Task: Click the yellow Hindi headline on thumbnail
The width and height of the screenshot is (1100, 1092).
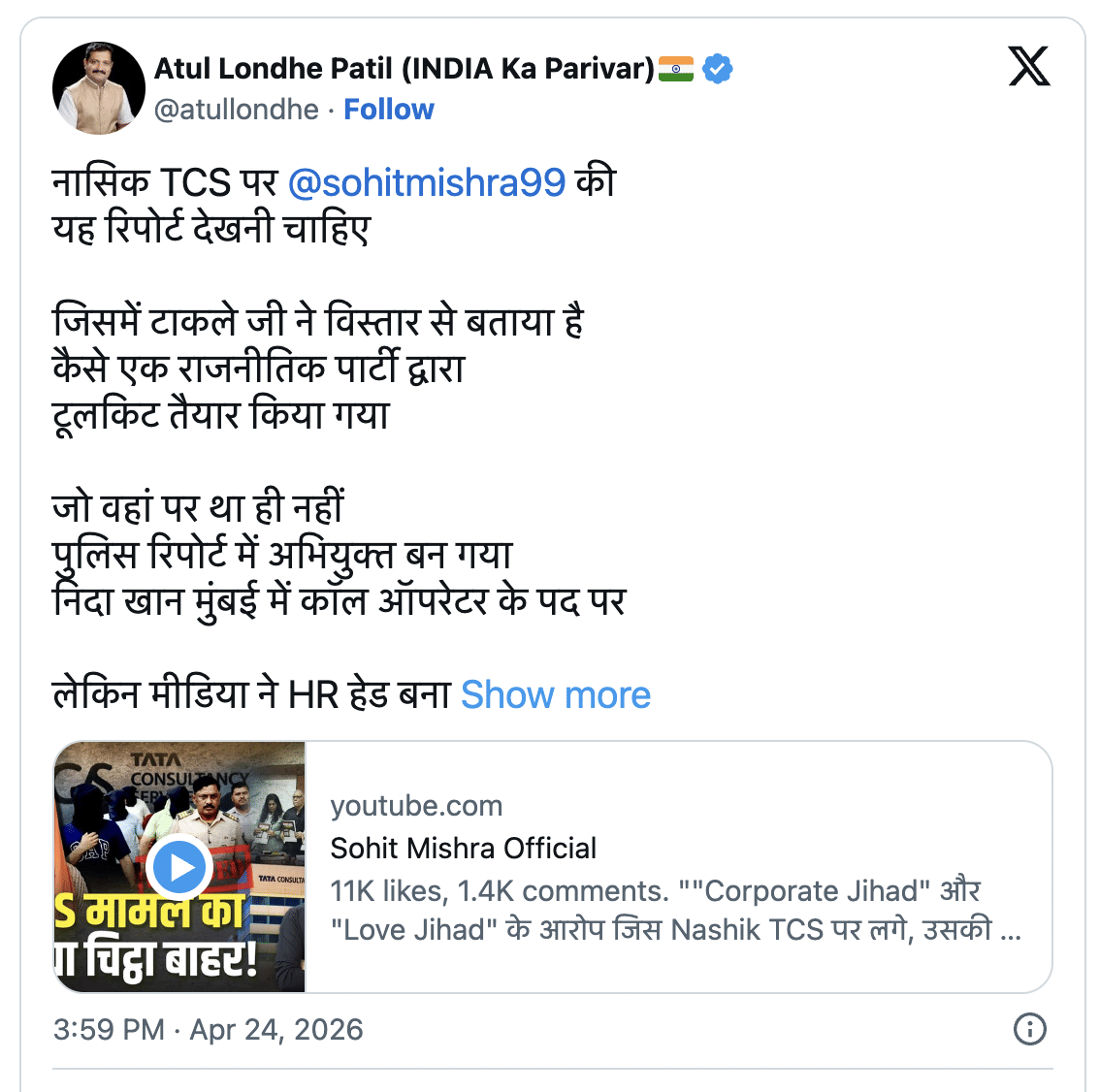Action: click(155, 936)
